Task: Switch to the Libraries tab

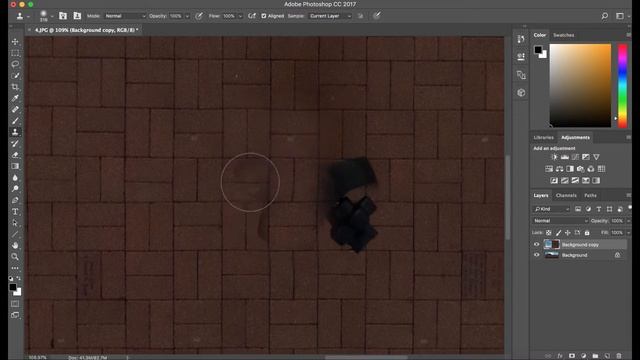Action: coord(543,138)
